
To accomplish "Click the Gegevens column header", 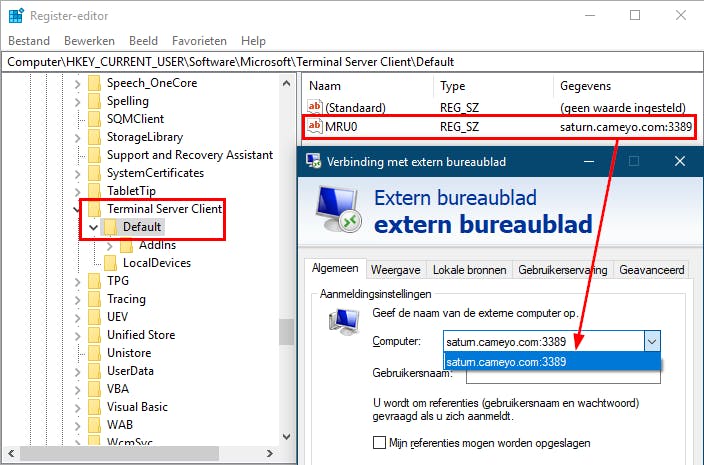I will tap(585, 86).
